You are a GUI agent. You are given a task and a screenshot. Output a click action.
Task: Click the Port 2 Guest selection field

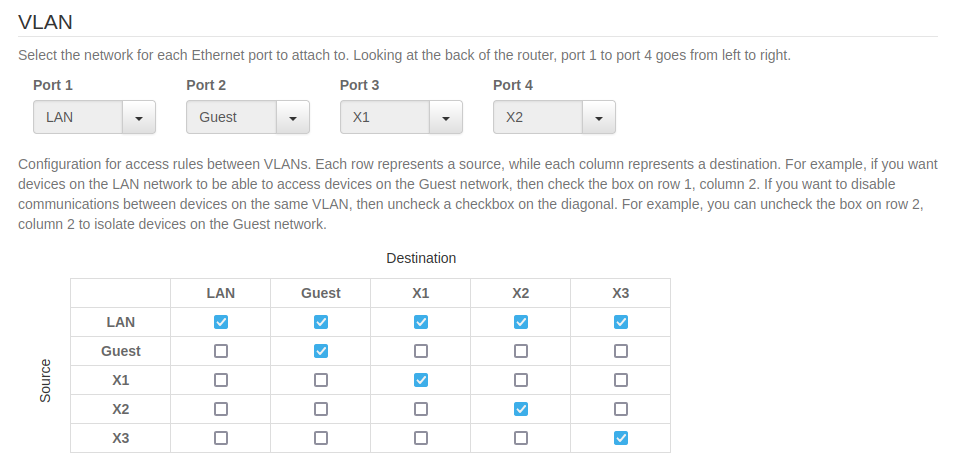click(231, 118)
